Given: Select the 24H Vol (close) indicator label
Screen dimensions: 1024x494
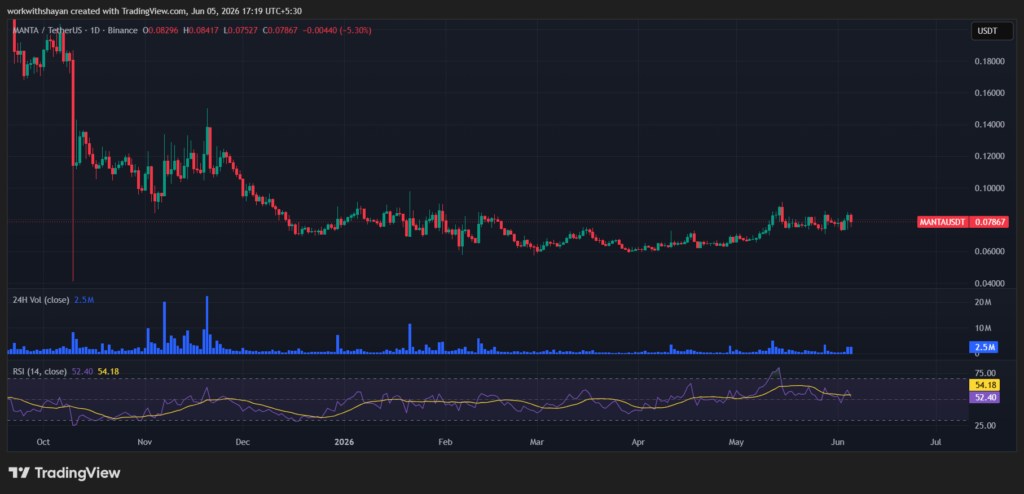Looking at the screenshot, I should click(40, 300).
